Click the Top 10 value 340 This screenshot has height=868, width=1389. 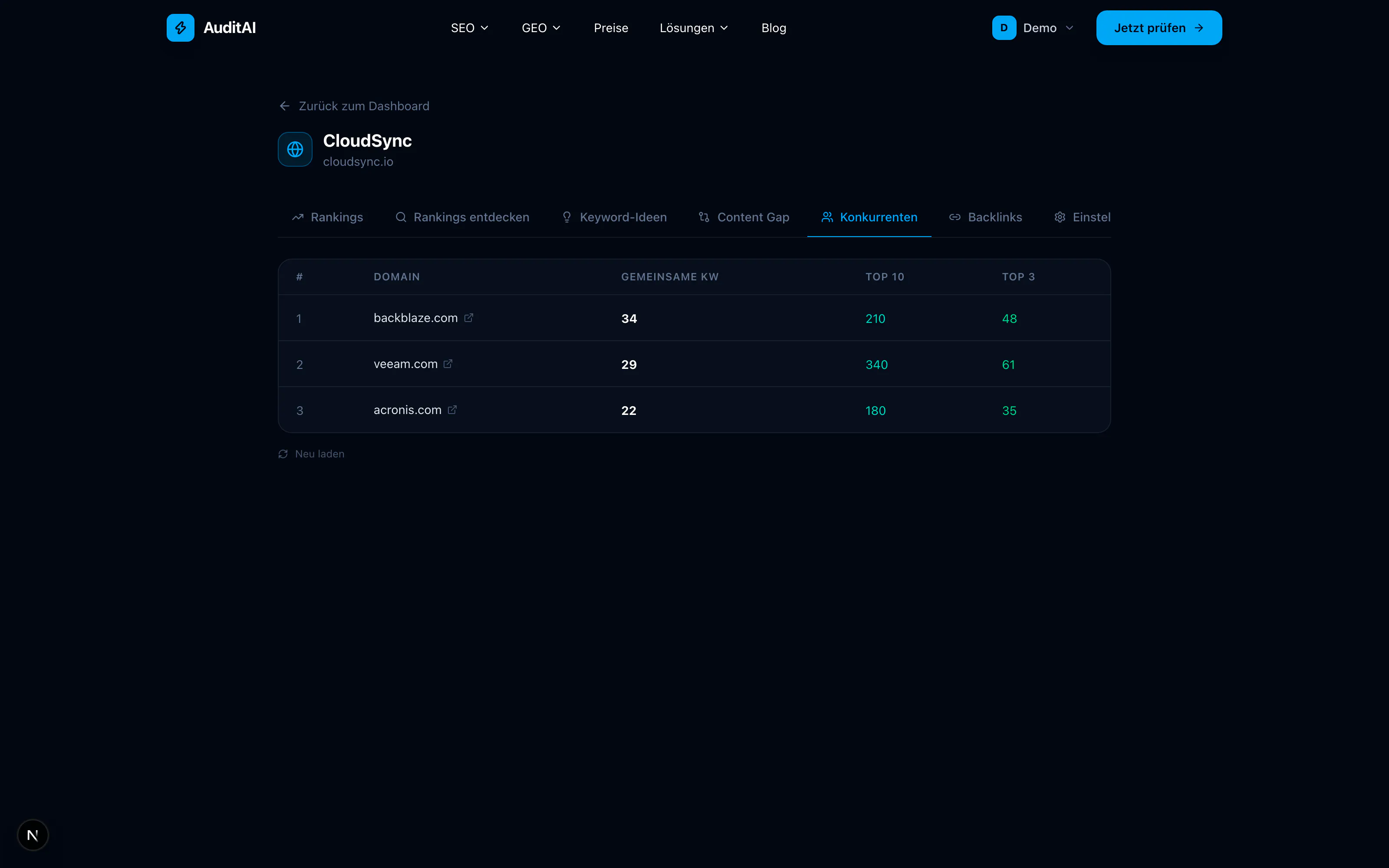coord(876,365)
